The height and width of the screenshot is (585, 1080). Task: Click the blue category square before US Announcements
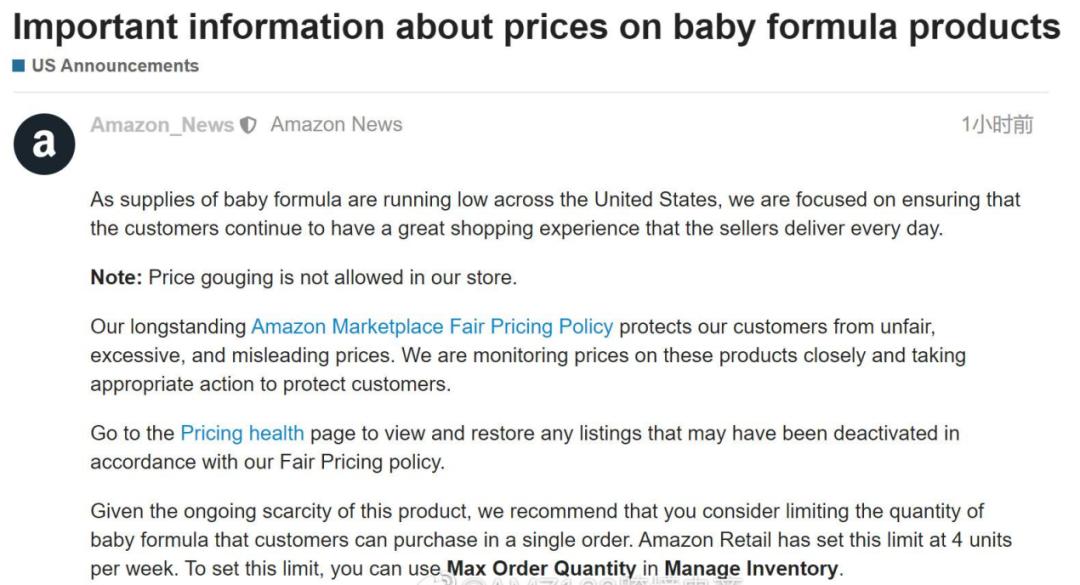(x=18, y=66)
